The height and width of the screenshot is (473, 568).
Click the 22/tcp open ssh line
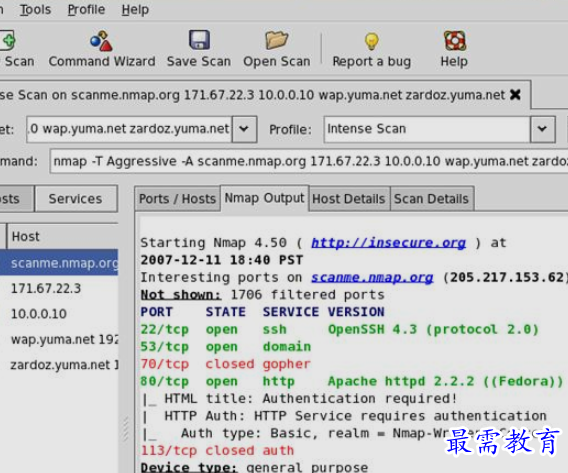tap(339, 329)
